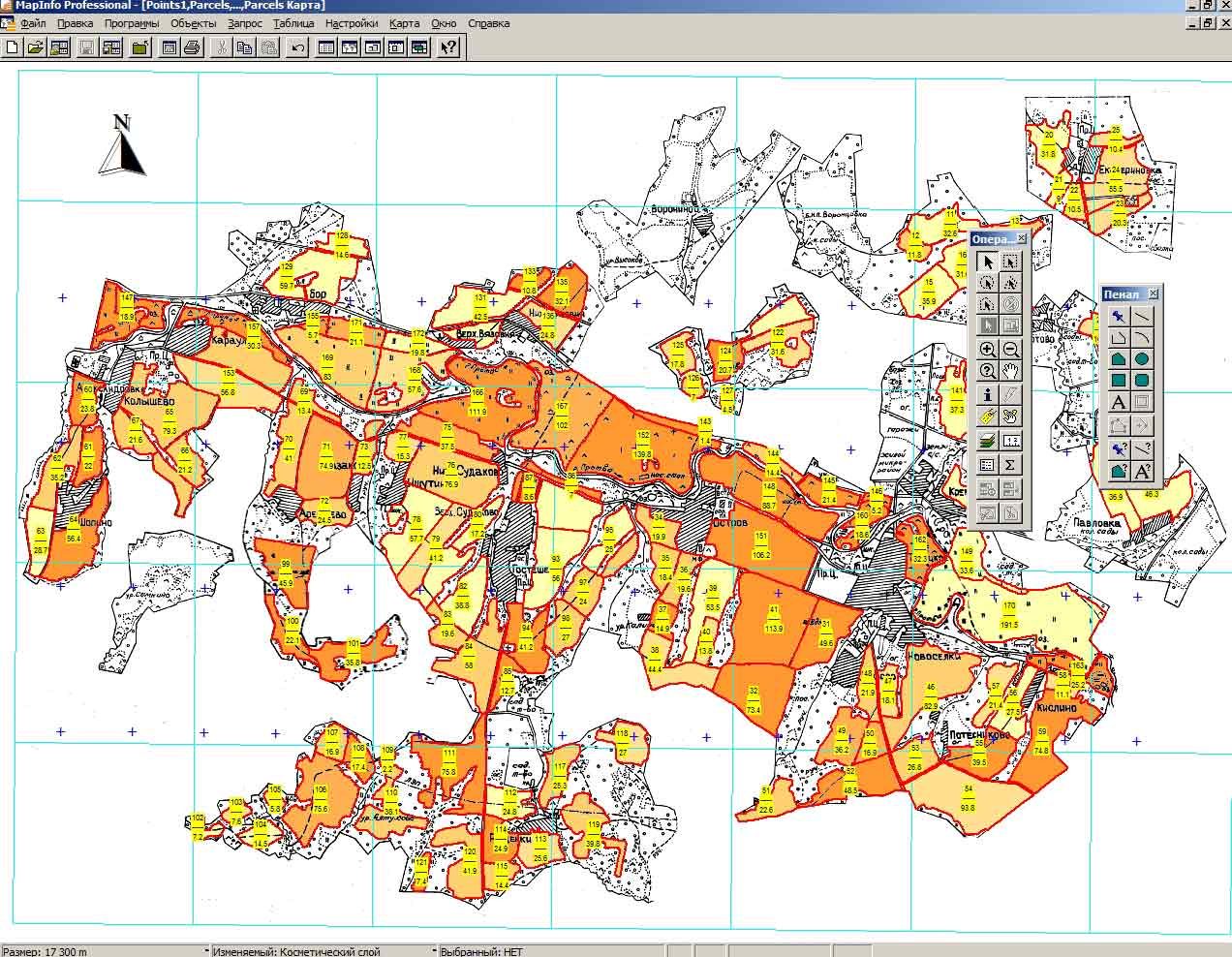
Task: Select the Zoom-in magnifier tool
Action: [x=987, y=350]
